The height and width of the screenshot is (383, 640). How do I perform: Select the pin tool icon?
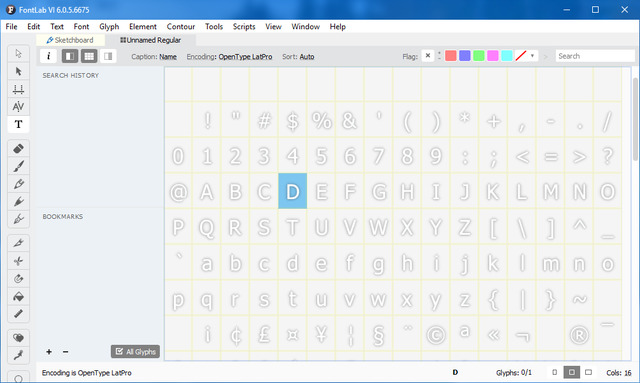tap(18, 356)
